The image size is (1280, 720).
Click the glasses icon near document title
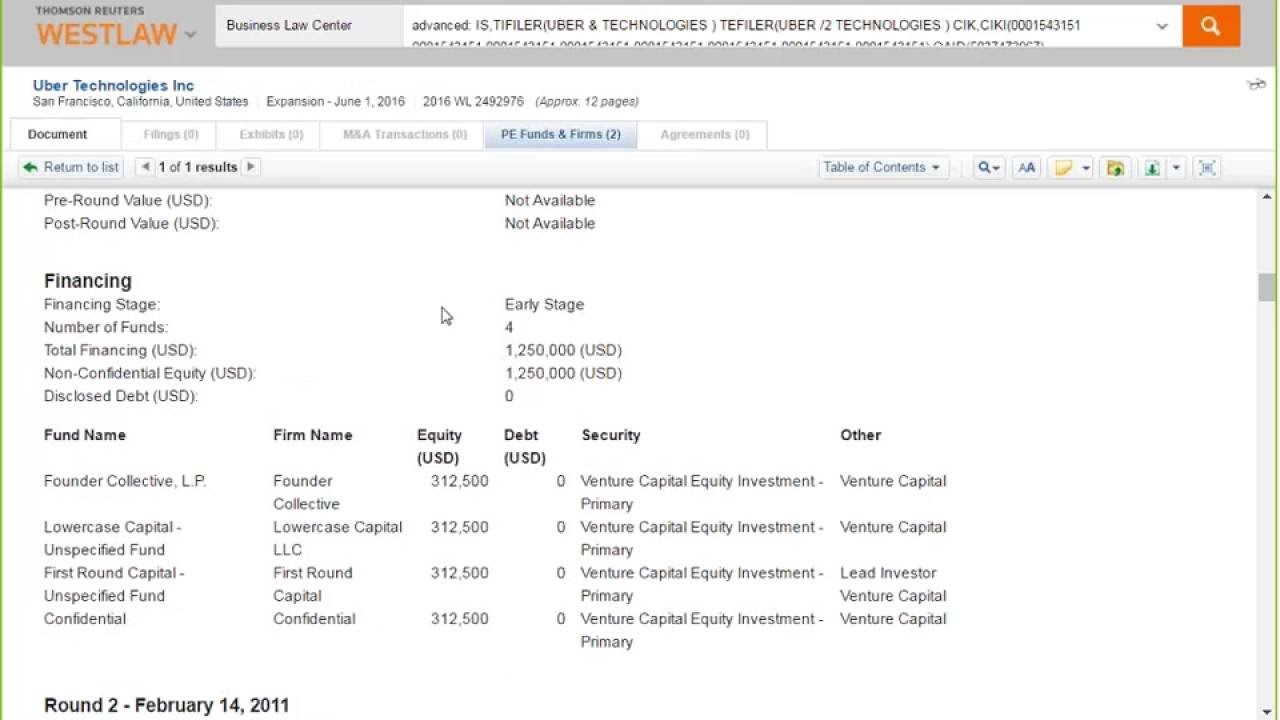[1256, 85]
